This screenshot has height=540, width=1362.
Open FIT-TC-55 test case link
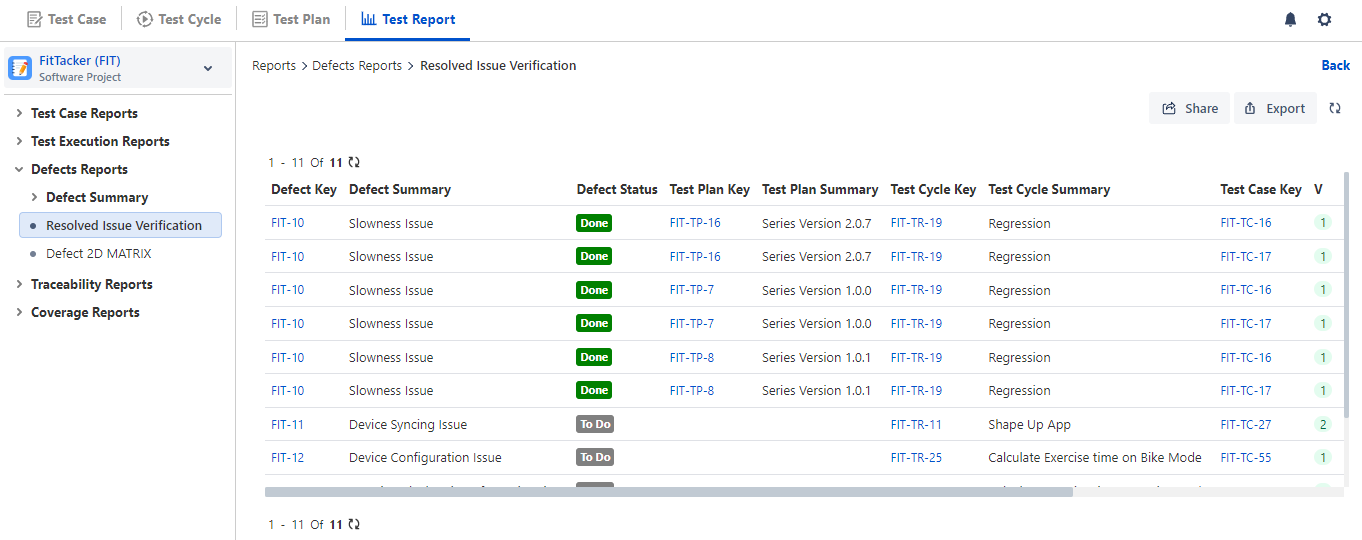click(x=1246, y=457)
